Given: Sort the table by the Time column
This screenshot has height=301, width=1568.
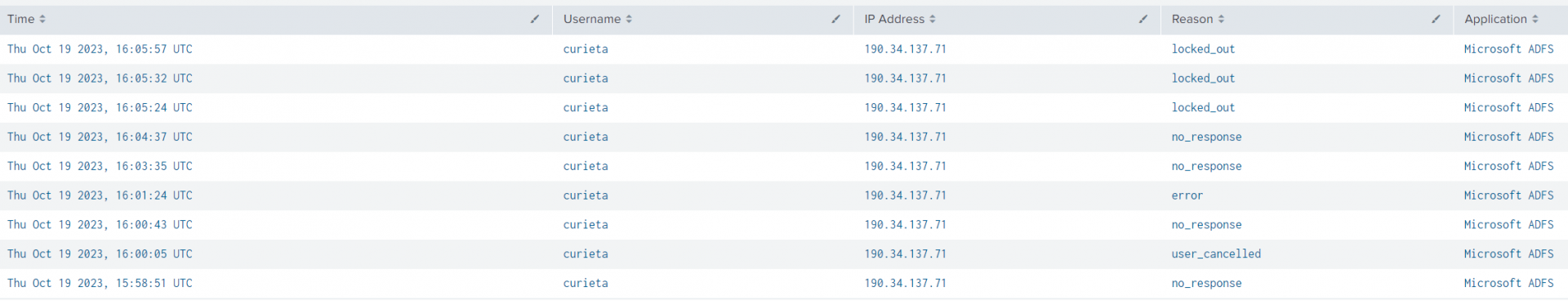Looking at the screenshot, I should pyautogui.click(x=27, y=19).
